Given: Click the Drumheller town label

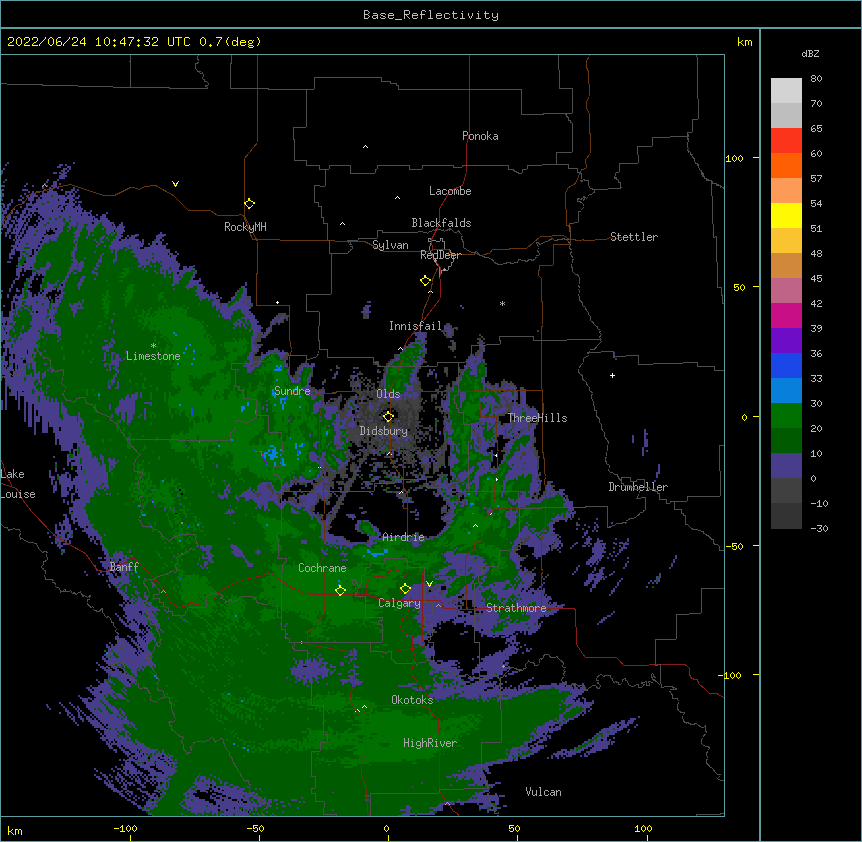Looking at the screenshot, I should coord(638,487).
